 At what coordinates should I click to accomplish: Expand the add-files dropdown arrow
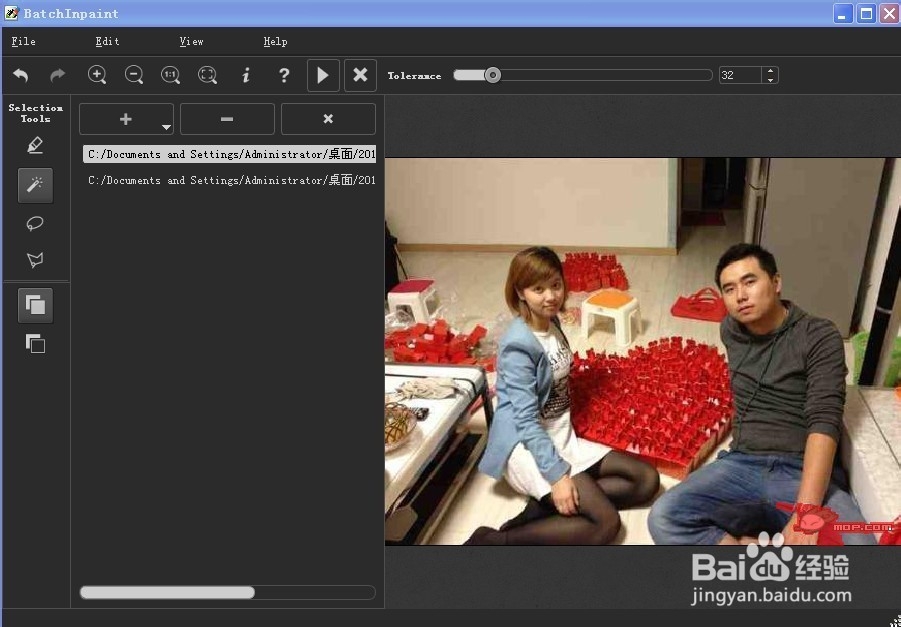[166, 127]
